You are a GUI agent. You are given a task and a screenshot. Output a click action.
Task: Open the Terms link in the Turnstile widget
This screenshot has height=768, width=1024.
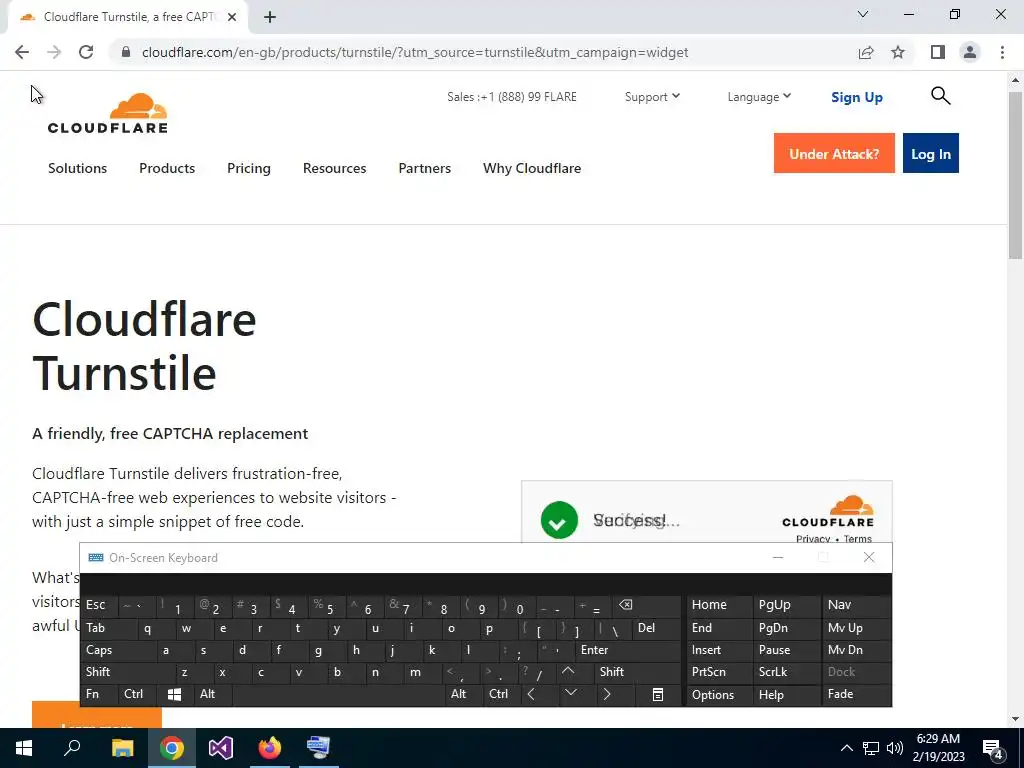coord(857,538)
